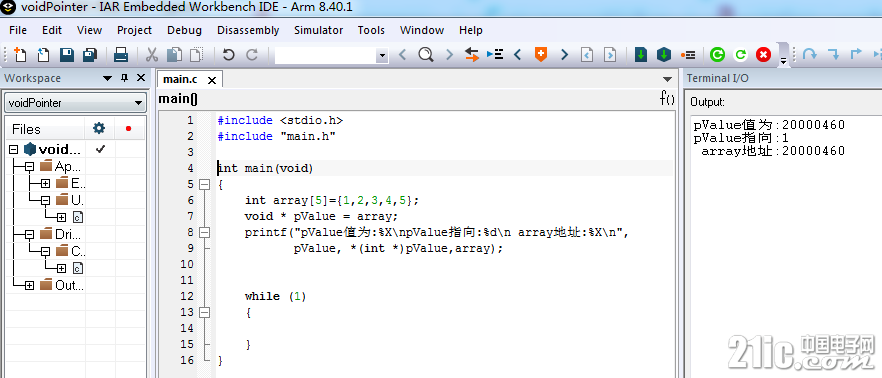Open the Debug menu
The width and height of the screenshot is (882, 378).
tap(184, 30)
